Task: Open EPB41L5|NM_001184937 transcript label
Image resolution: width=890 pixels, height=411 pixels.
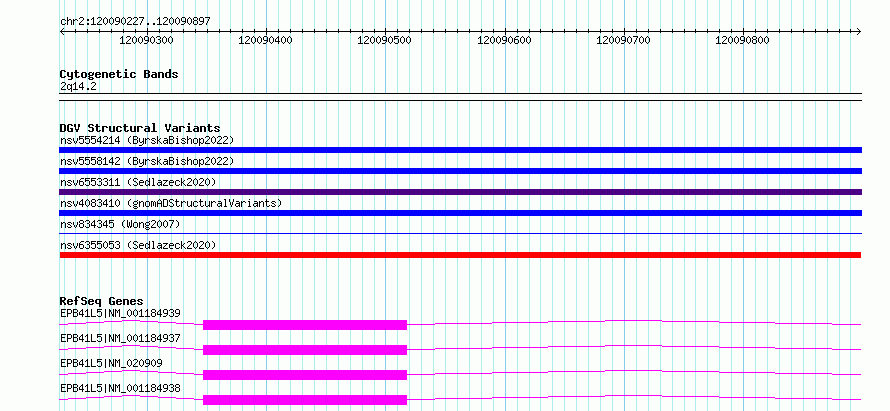Action: click(120, 338)
